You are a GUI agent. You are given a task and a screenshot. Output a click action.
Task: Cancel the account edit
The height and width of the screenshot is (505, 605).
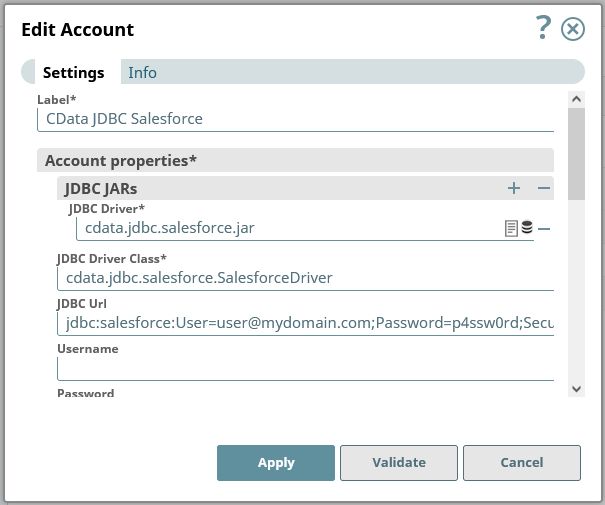pyautogui.click(x=522, y=463)
